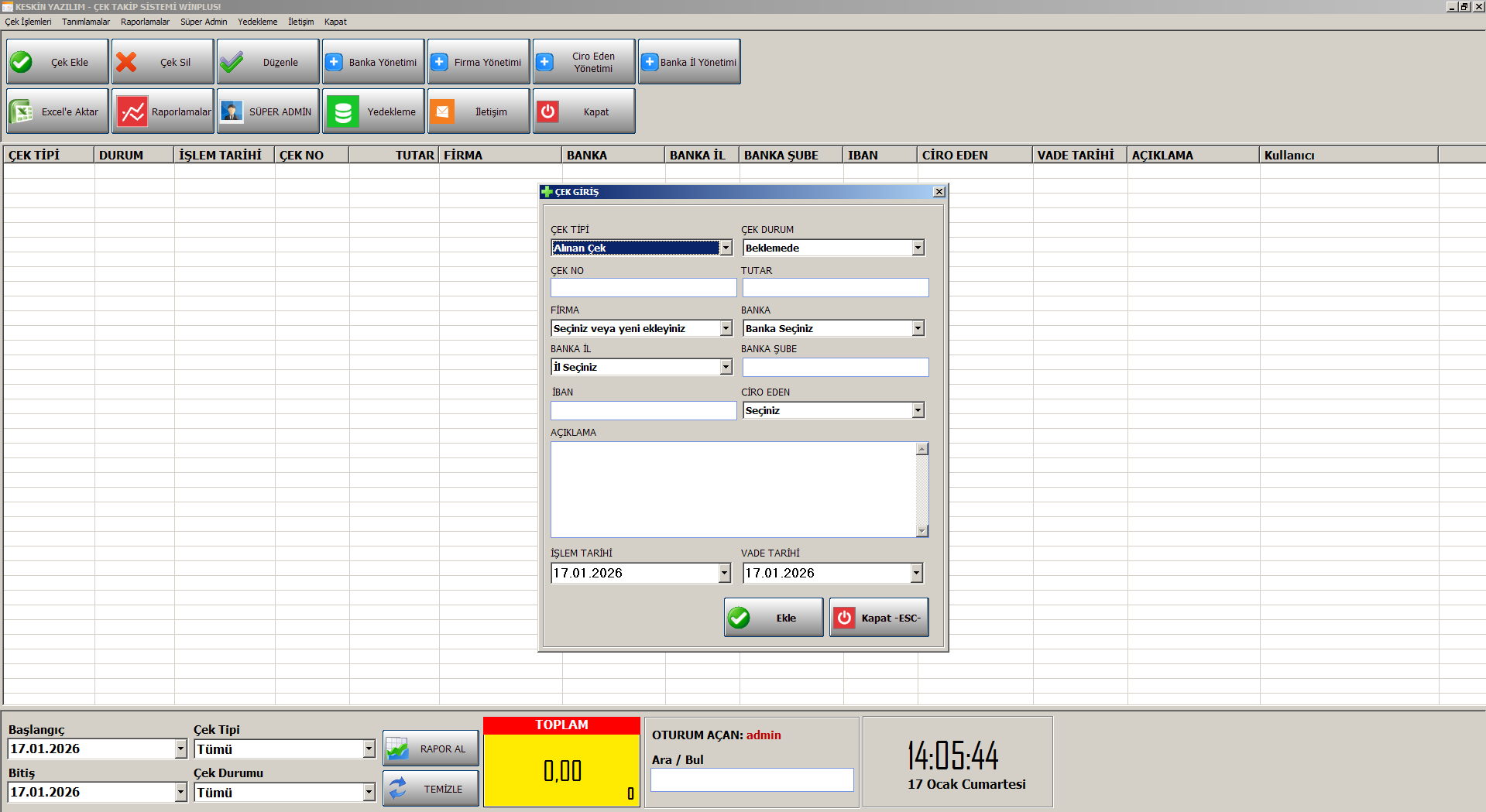Click the Yedekleme database icon
This screenshot has width=1486, height=812.
(x=343, y=111)
